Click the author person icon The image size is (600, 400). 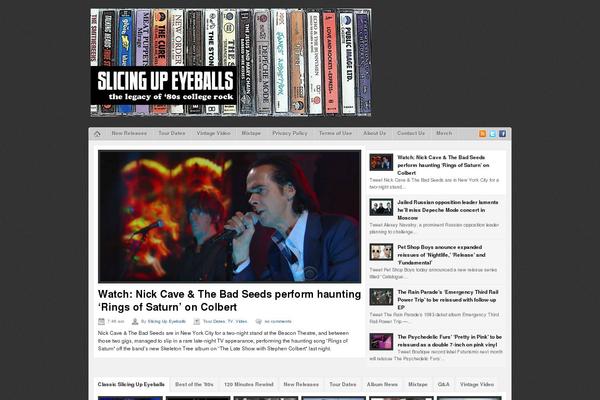tap(135, 322)
